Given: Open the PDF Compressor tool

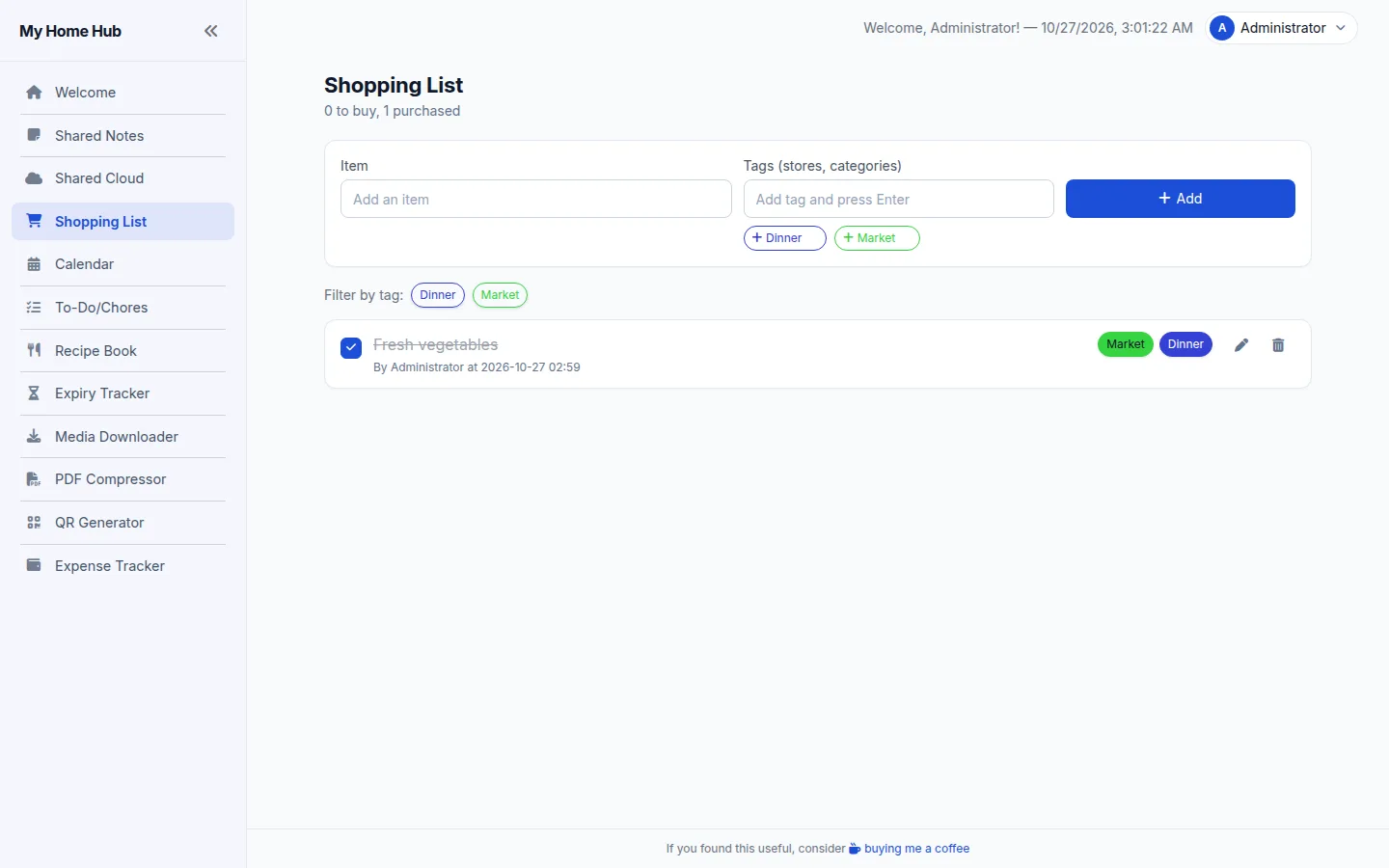Looking at the screenshot, I should pyautogui.click(x=123, y=479).
